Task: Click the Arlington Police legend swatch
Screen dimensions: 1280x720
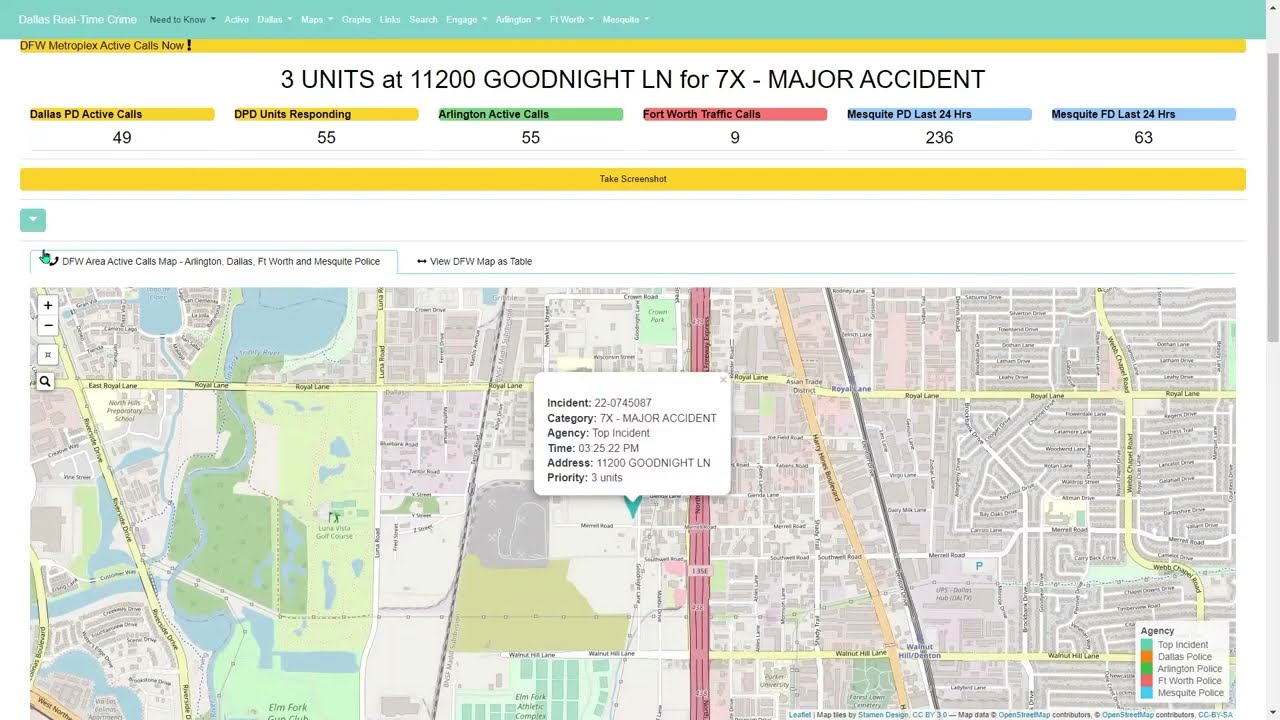Action: [1147, 669]
